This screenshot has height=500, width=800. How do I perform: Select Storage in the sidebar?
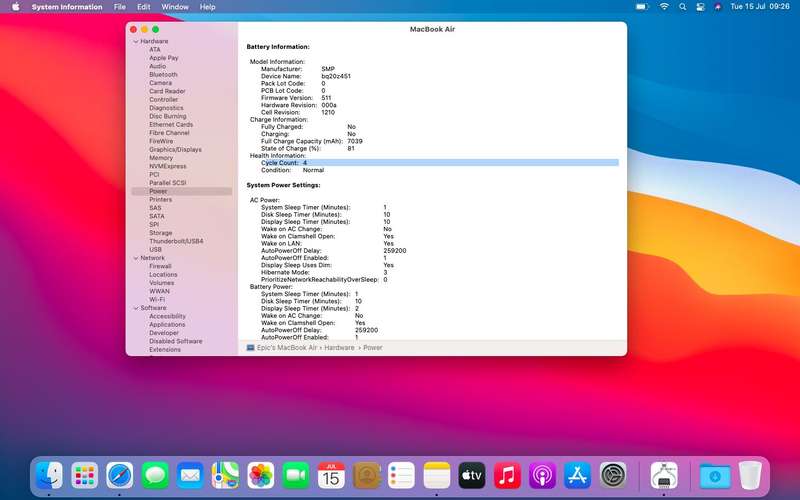pos(161,233)
